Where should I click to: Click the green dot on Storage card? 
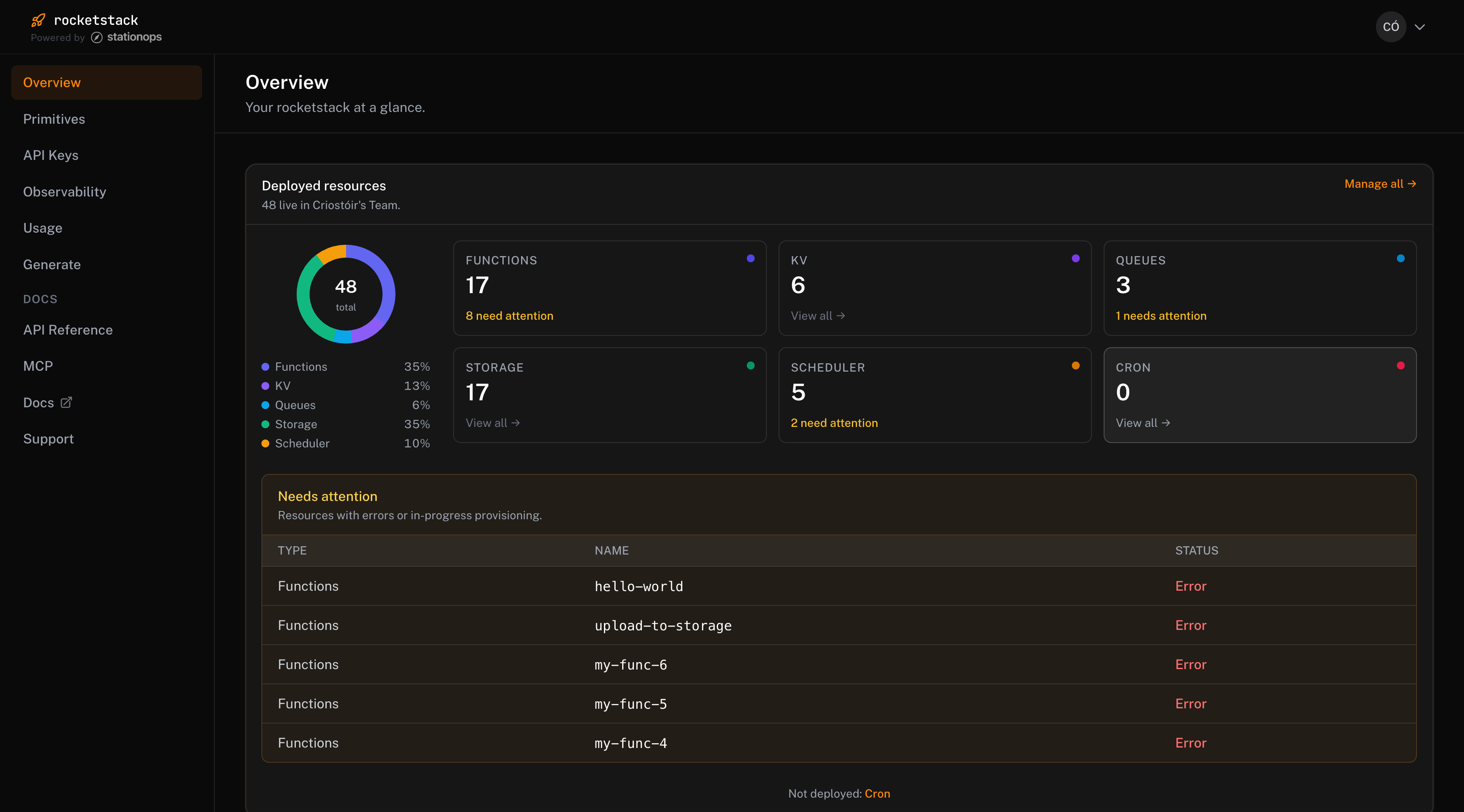(x=750, y=365)
